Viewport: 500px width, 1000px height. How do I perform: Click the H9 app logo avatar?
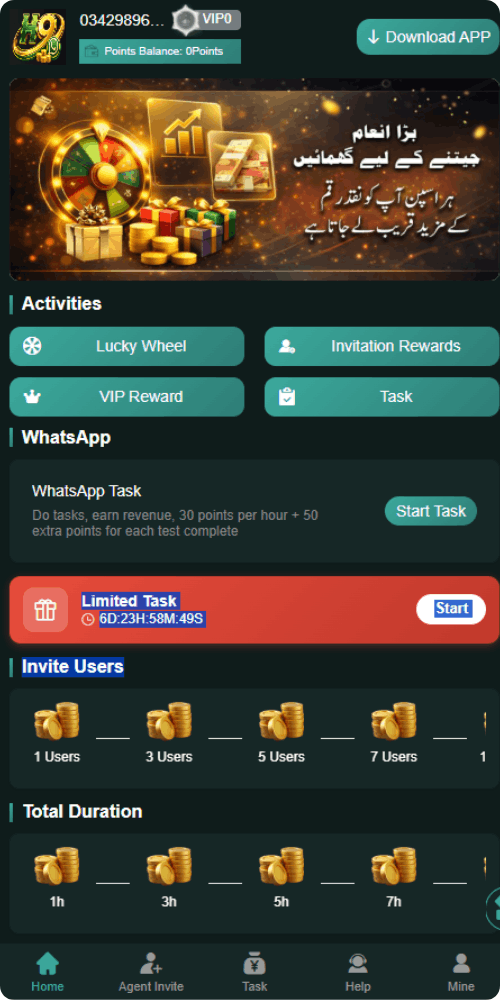click(38, 36)
